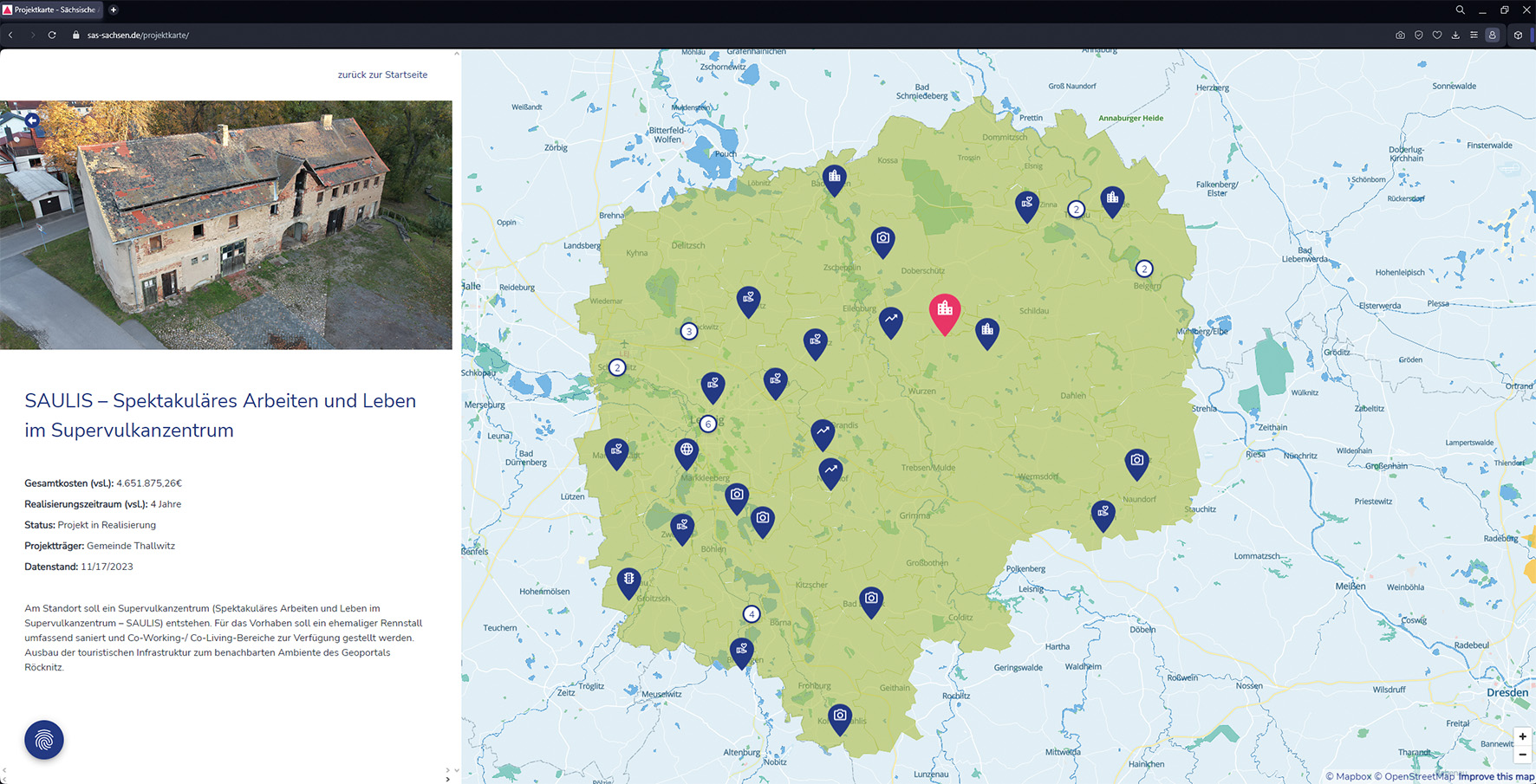Open the browser downloads icon
This screenshot has height=784, width=1536.
pyautogui.click(x=1455, y=36)
